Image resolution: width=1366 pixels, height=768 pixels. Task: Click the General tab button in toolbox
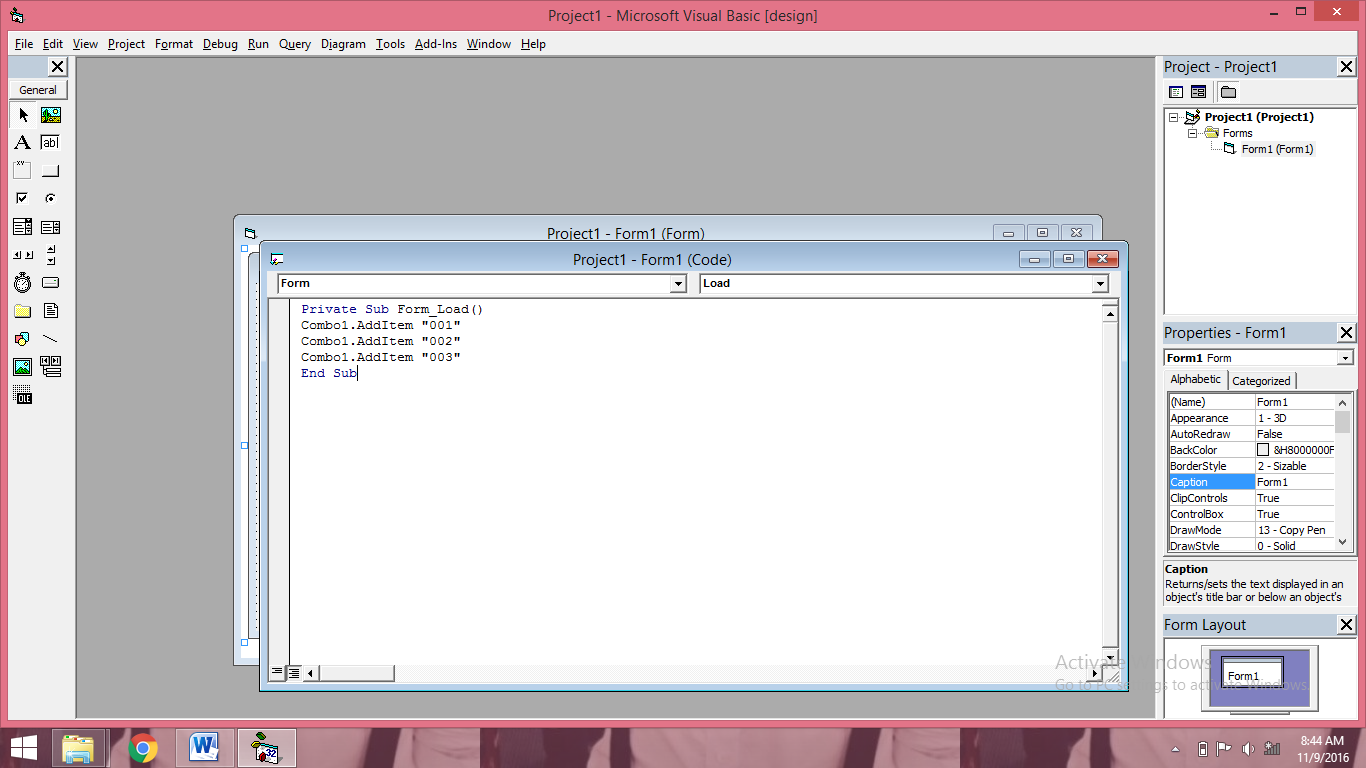click(x=38, y=90)
